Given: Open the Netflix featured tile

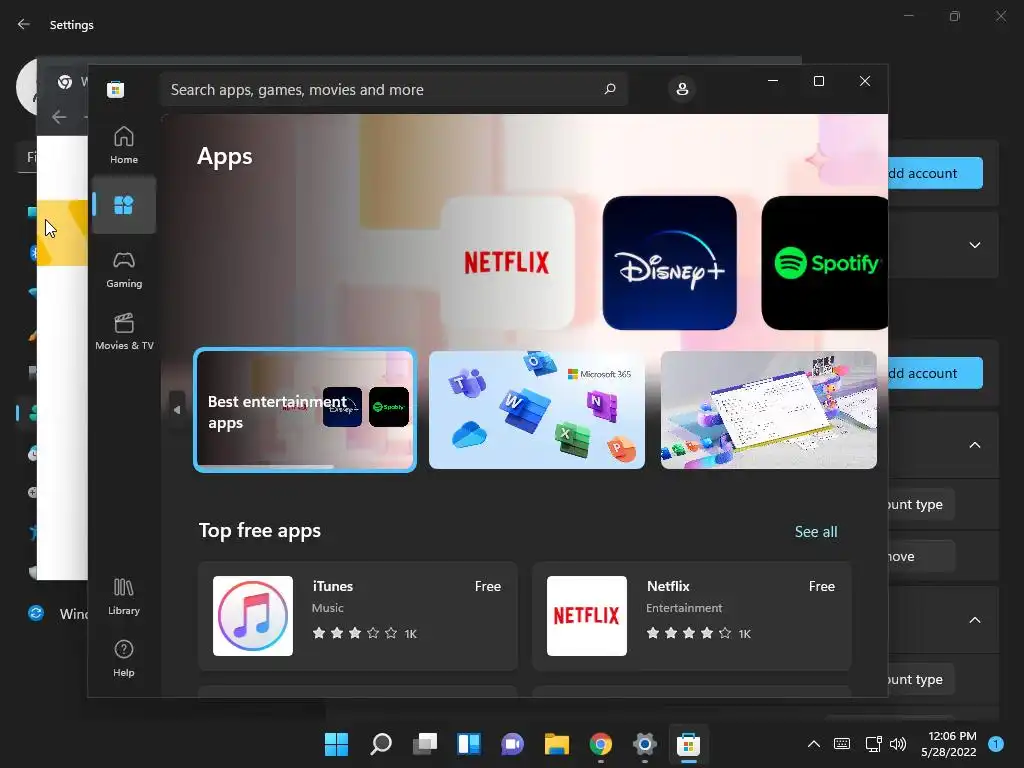Looking at the screenshot, I should point(507,263).
